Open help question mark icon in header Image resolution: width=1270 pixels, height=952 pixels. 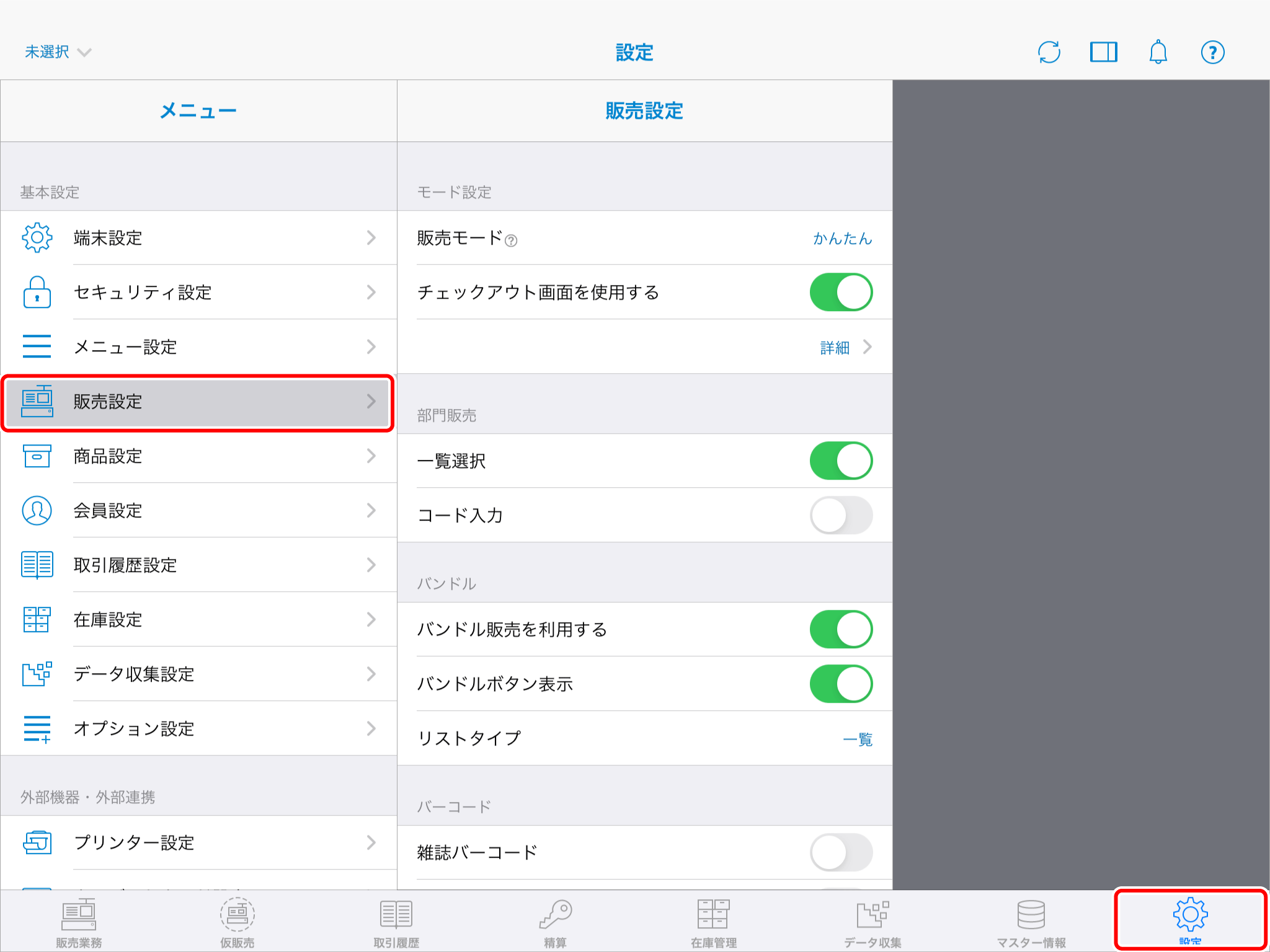[x=1212, y=52]
